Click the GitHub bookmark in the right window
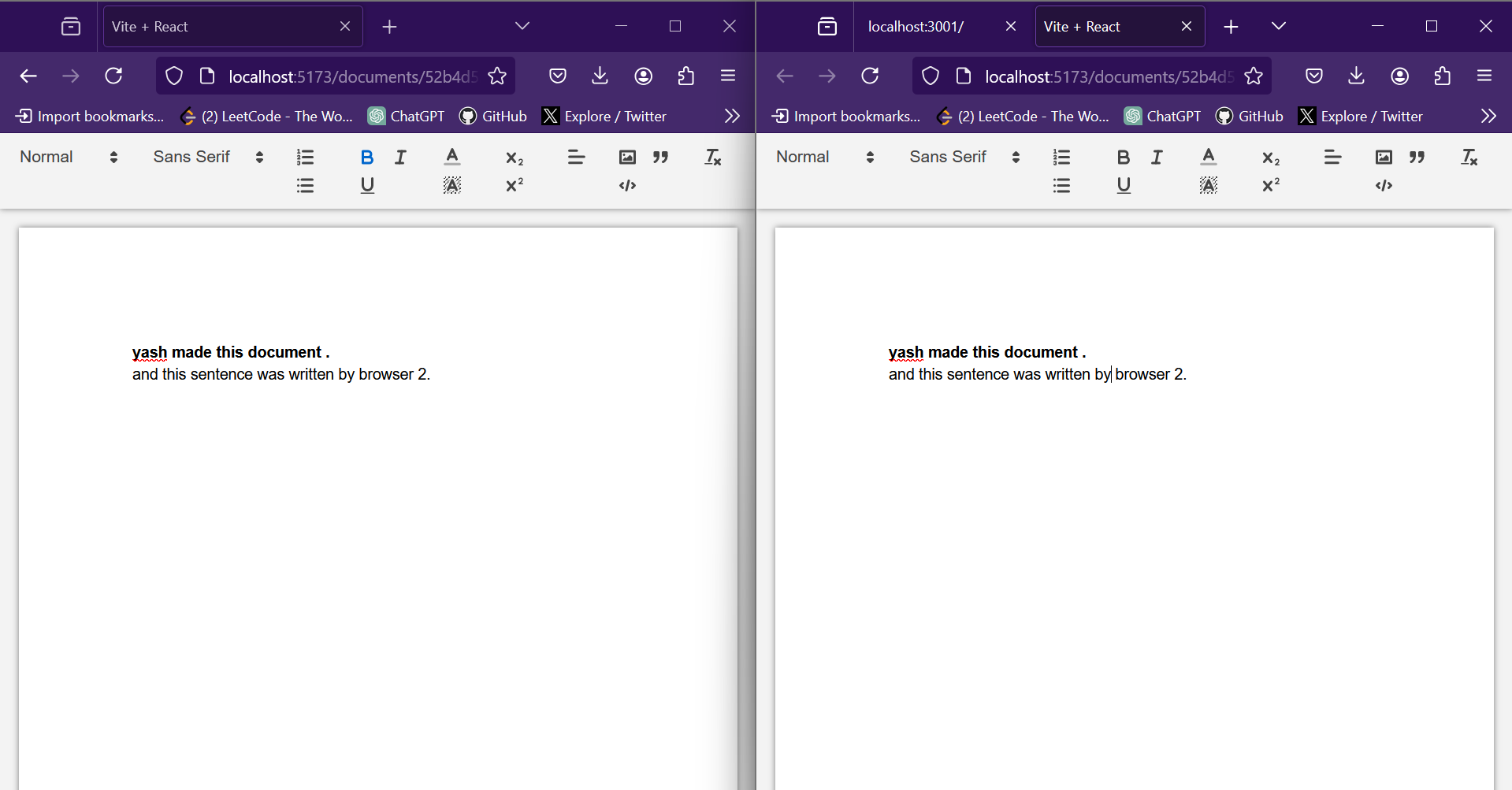 [x=1249, y=116]
